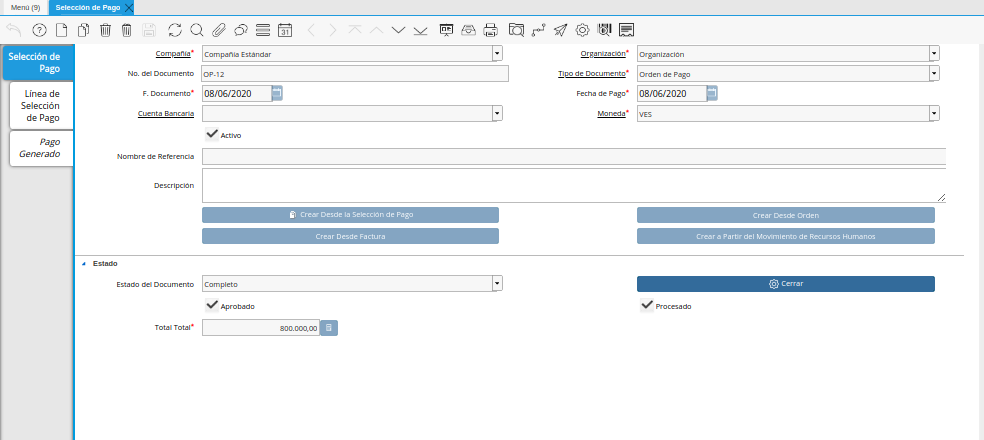Open the Compañía dropdown arrow
Viewport: 984px width, 440px height.
[497, 54]
